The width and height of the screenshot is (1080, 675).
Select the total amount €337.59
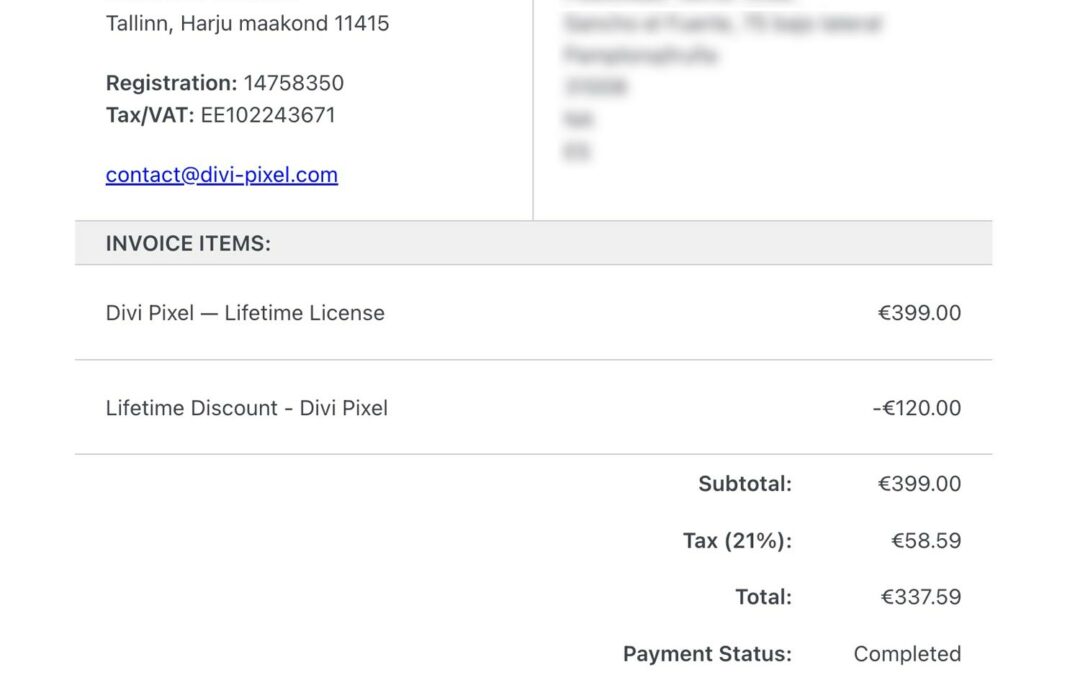pos(921,597)
